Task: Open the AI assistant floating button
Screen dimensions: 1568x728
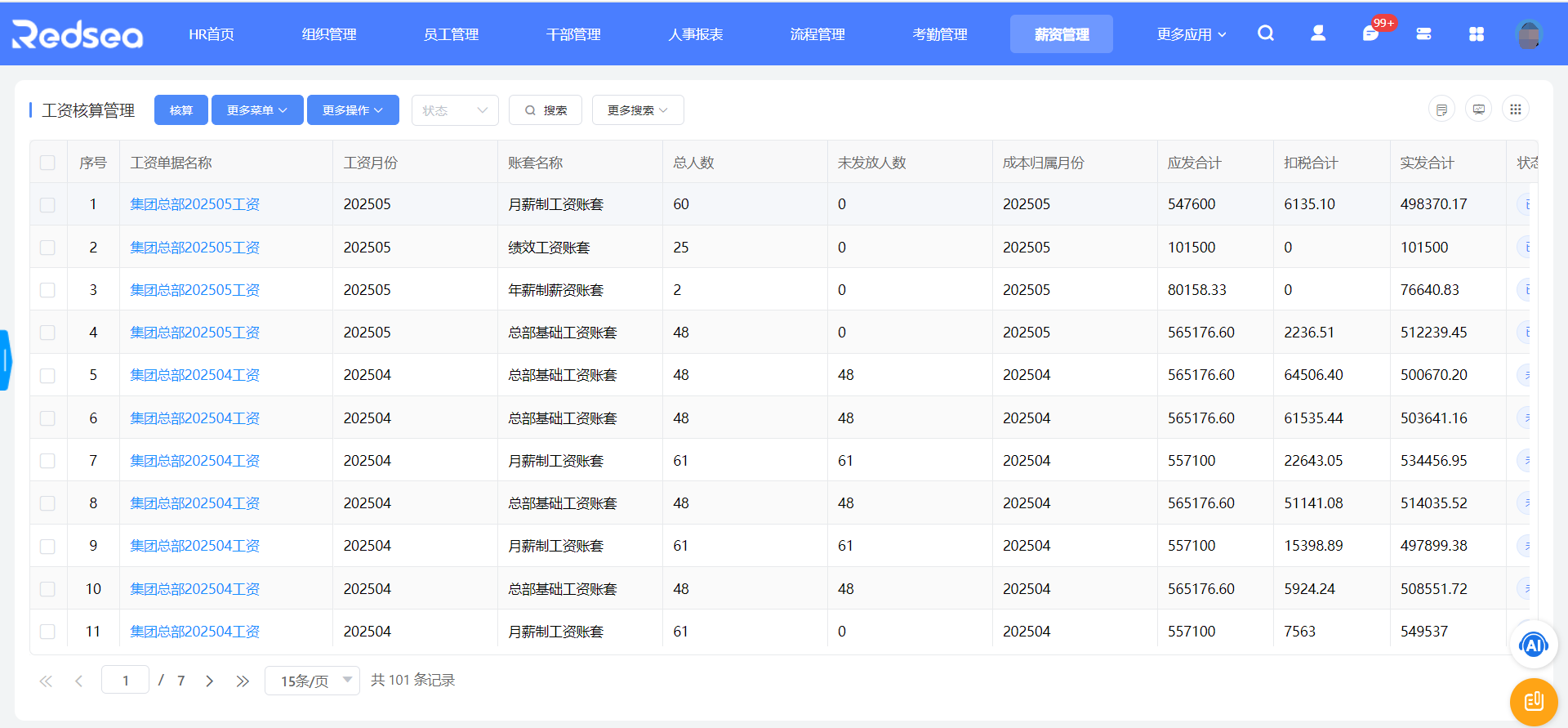Action: (x=1534, y=645)
